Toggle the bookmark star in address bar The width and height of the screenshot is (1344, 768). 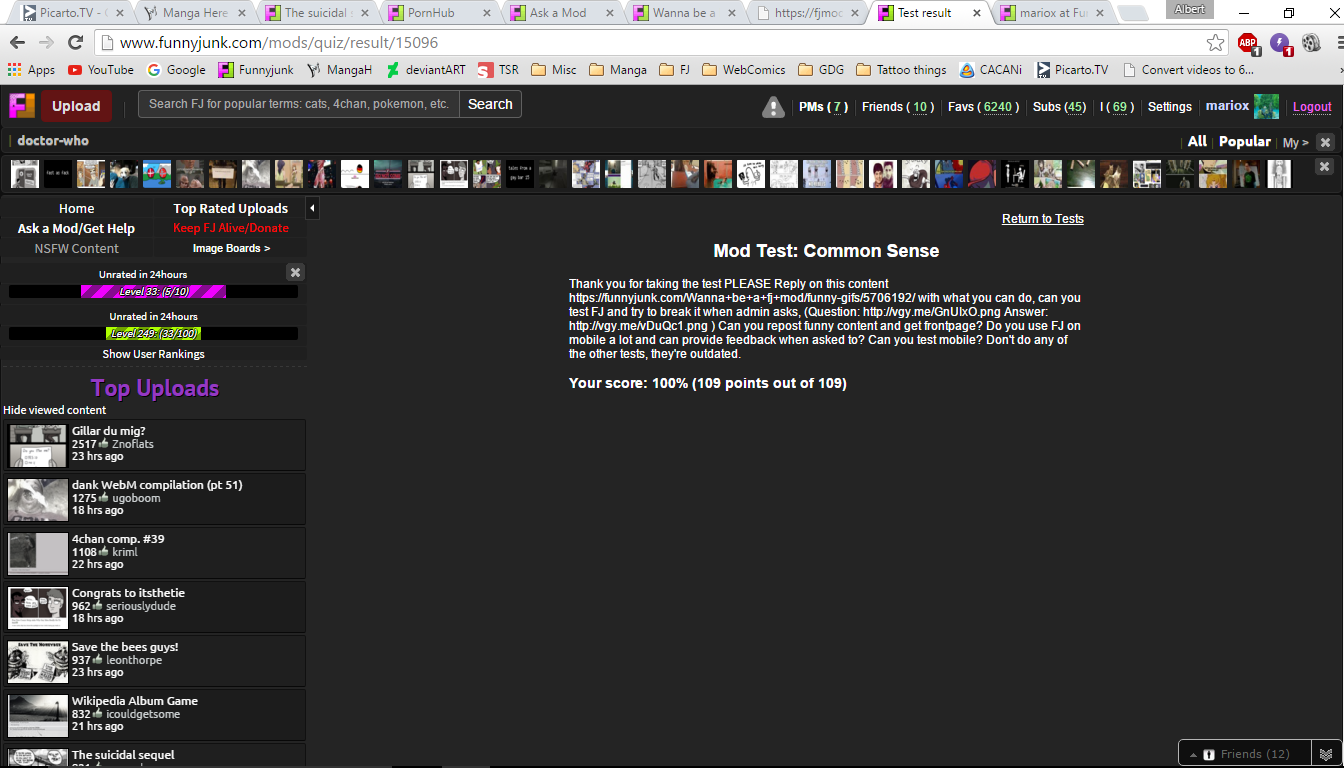coord(1215,43)
